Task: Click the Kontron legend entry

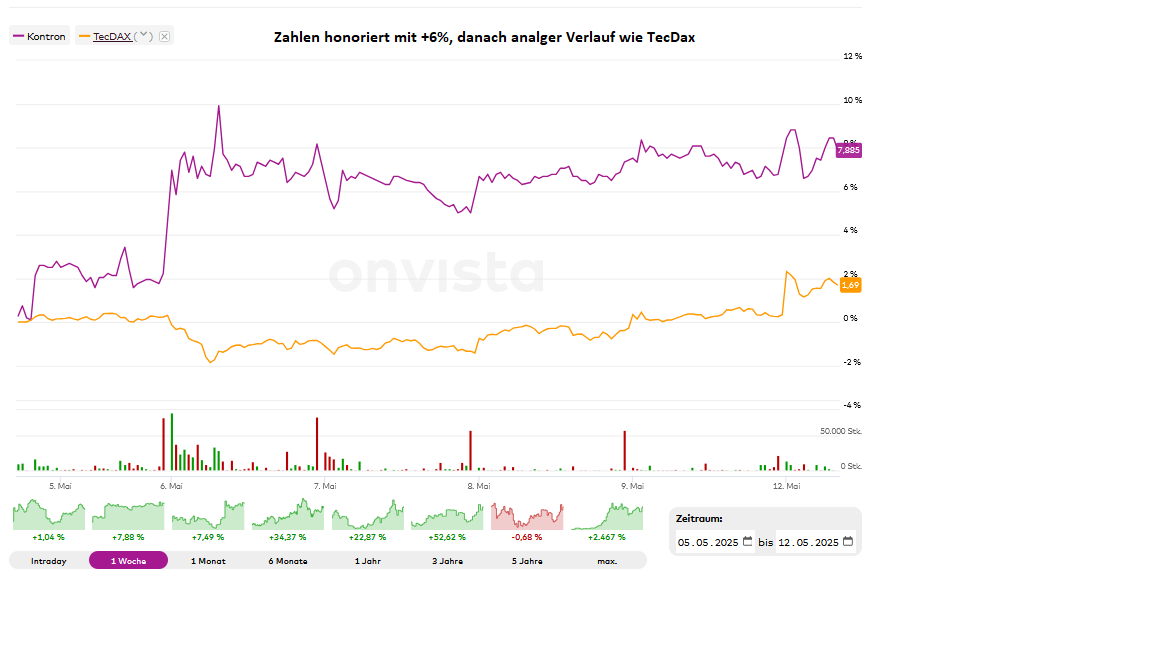Action: (40, 37)
